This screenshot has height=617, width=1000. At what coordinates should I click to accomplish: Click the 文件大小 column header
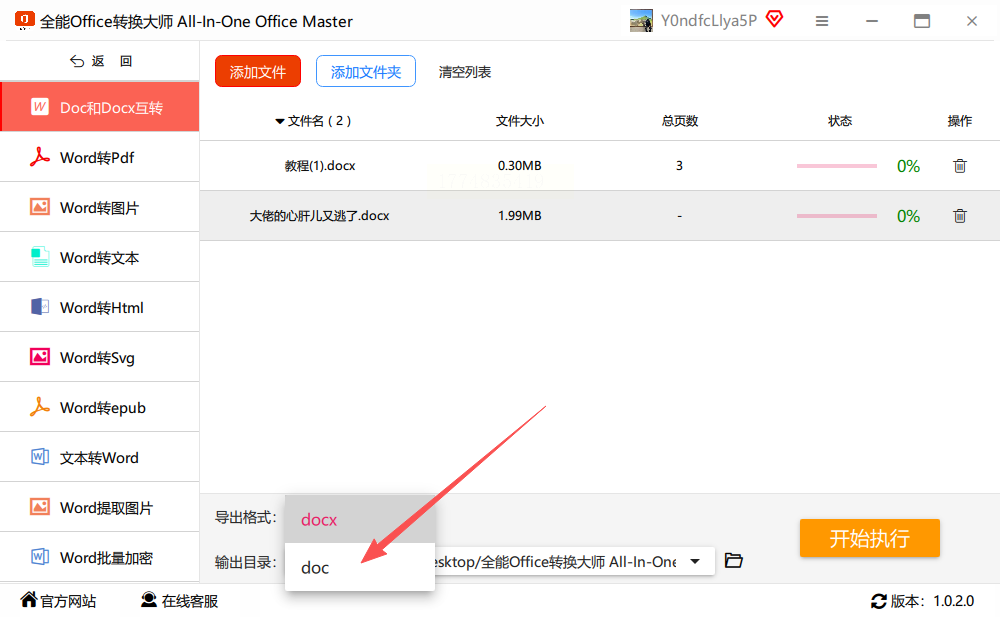pyautogui.click(x=520, y=121)
